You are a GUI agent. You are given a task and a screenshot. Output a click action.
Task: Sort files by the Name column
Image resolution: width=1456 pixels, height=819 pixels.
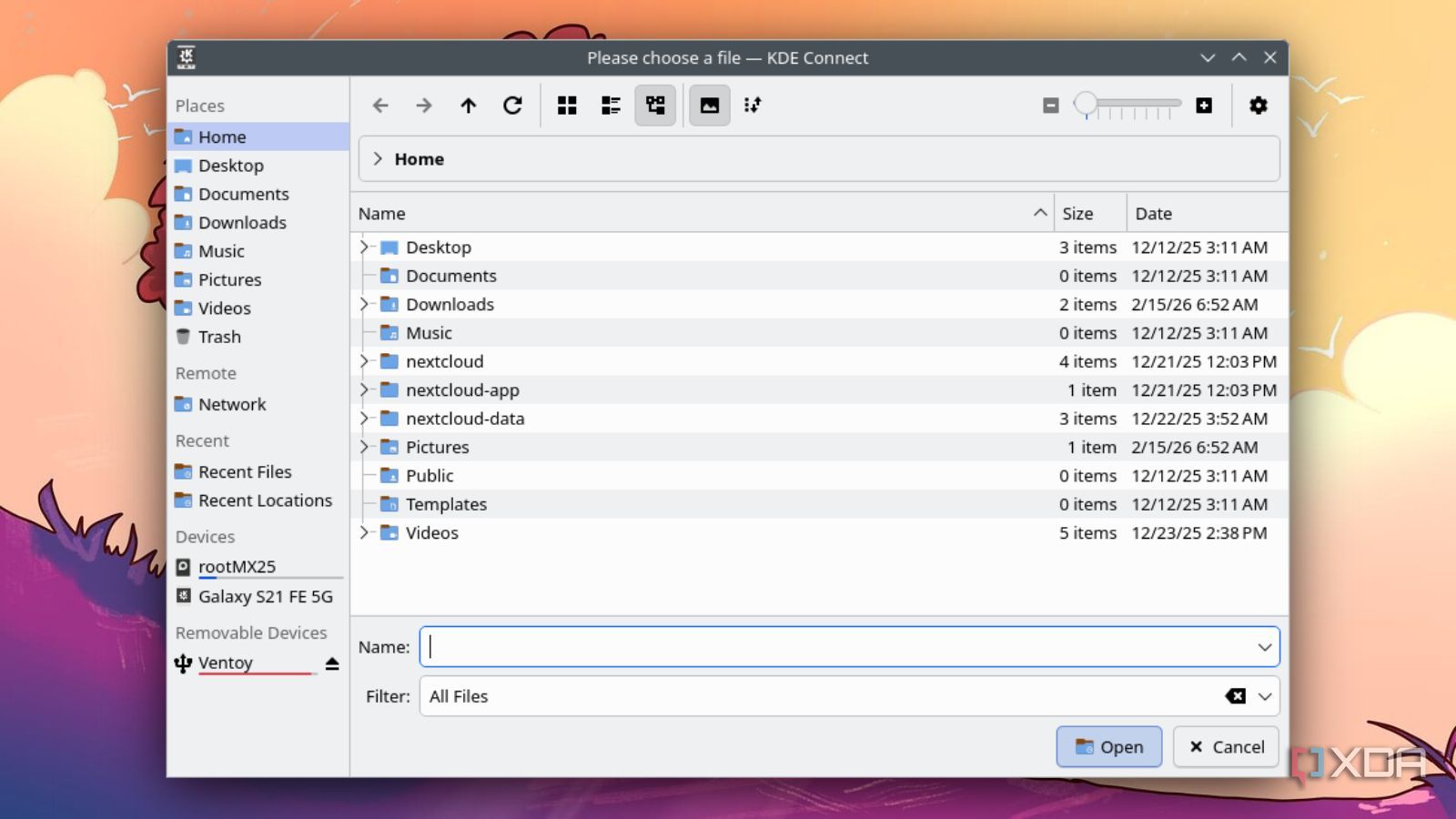point(702,214)
